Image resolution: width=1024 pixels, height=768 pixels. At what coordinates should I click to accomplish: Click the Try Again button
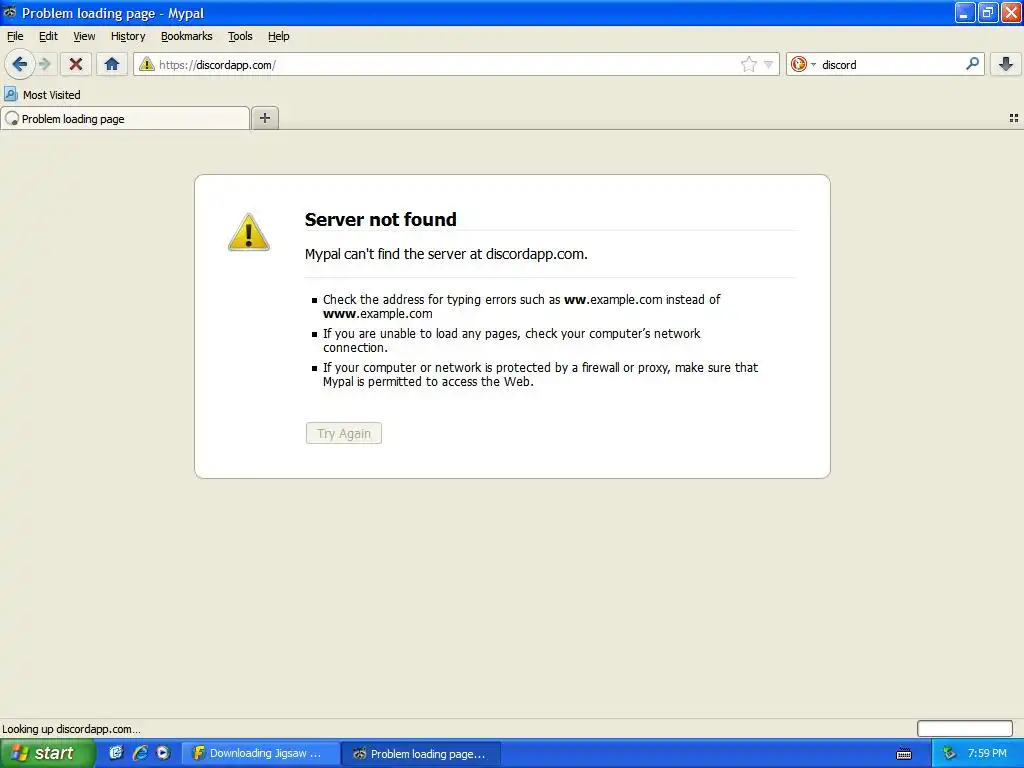click(344, 433)
